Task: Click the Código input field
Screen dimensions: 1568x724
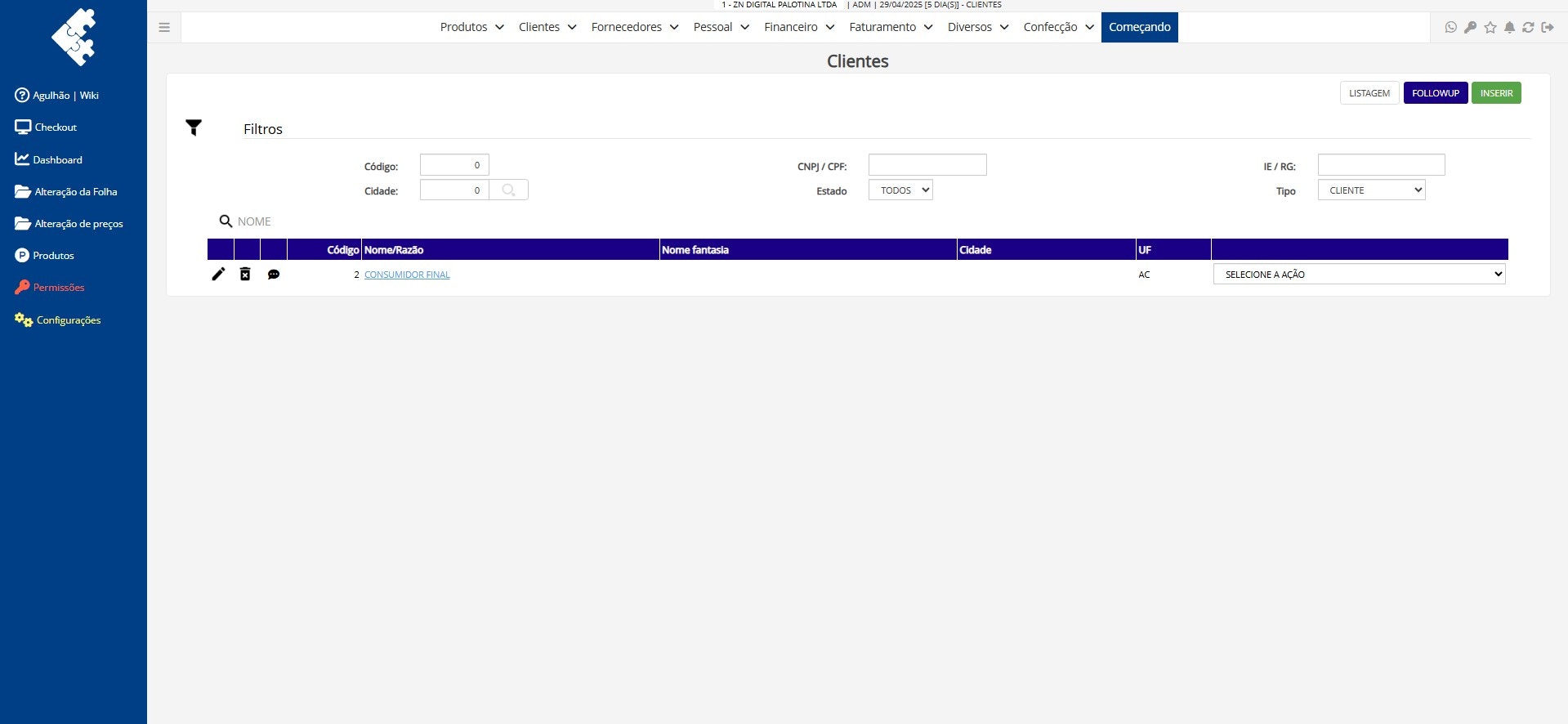Action: pyautogui.click(x=454, y=165)
